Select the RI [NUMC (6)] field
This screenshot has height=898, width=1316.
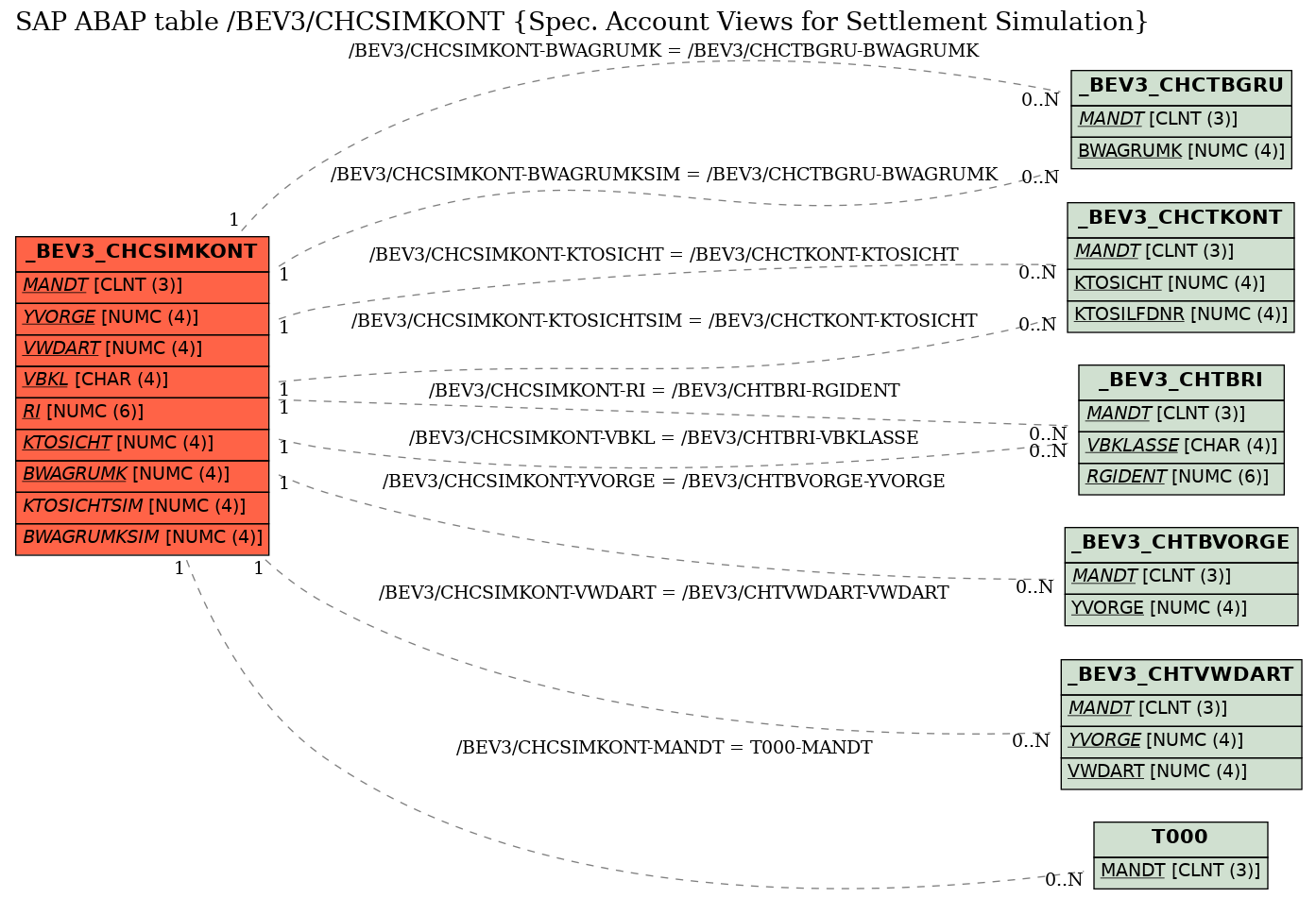143,412
